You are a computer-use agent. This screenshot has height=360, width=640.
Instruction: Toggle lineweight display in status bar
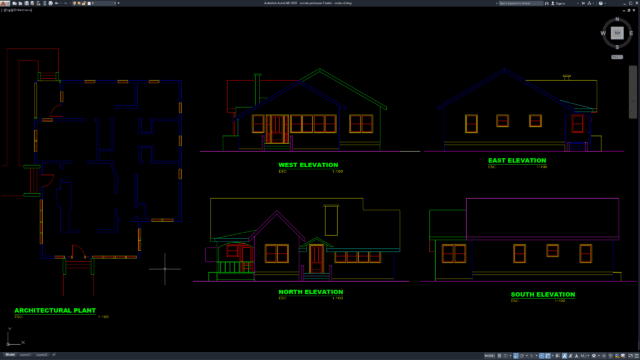[558, 356]
